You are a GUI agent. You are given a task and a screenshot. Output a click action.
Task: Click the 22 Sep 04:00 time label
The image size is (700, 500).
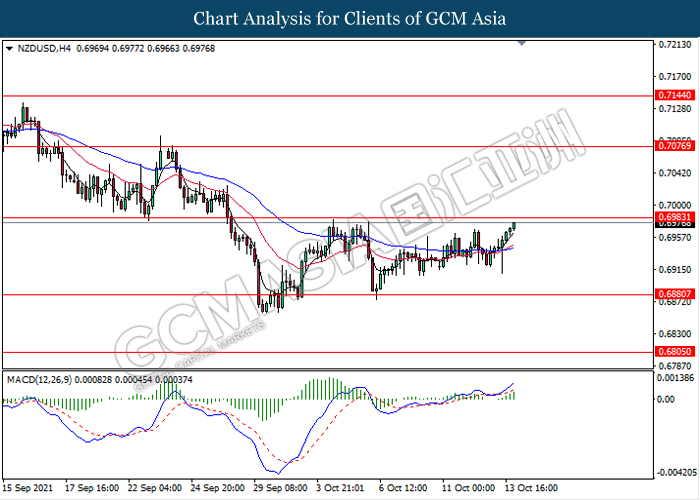tap(155, 488)
